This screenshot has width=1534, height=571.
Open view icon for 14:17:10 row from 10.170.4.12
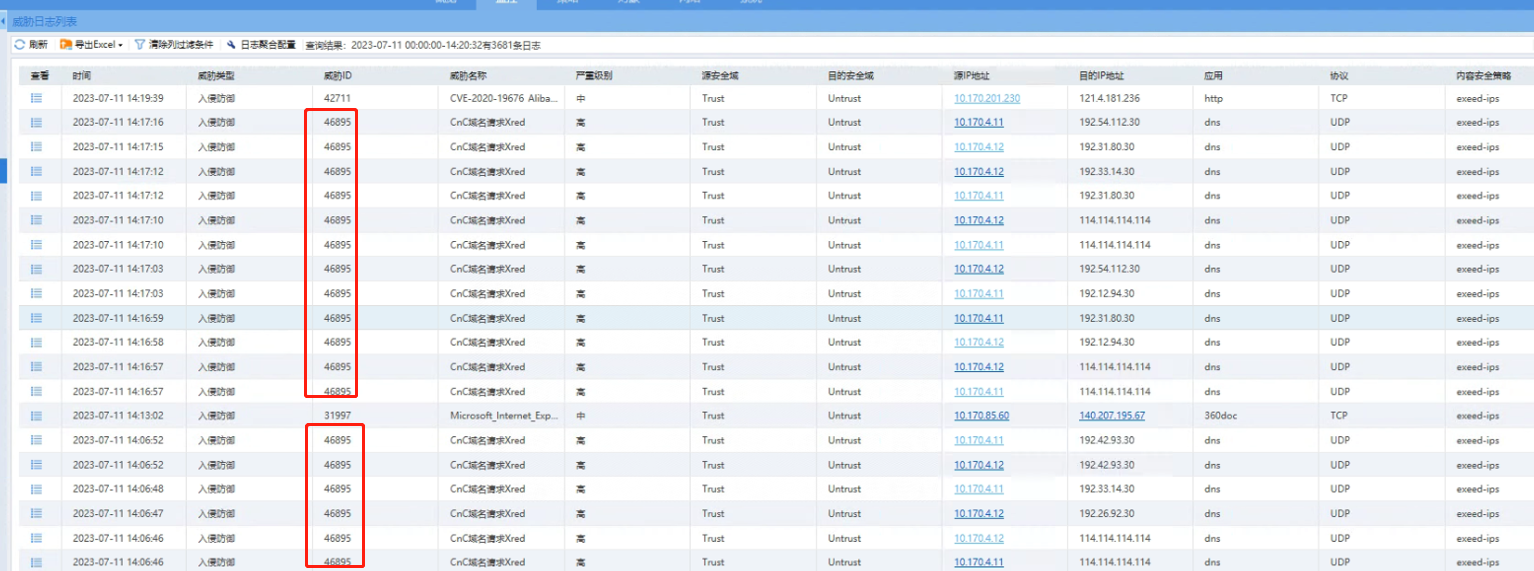(36, 220)
